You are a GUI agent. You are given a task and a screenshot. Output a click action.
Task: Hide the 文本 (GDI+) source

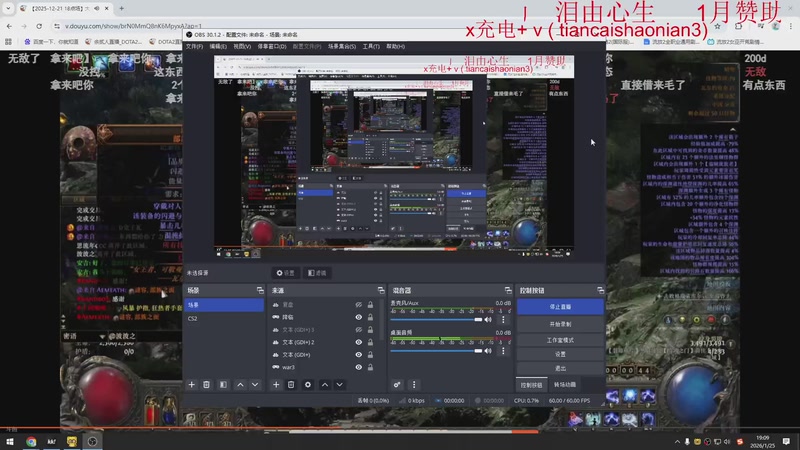359,355
